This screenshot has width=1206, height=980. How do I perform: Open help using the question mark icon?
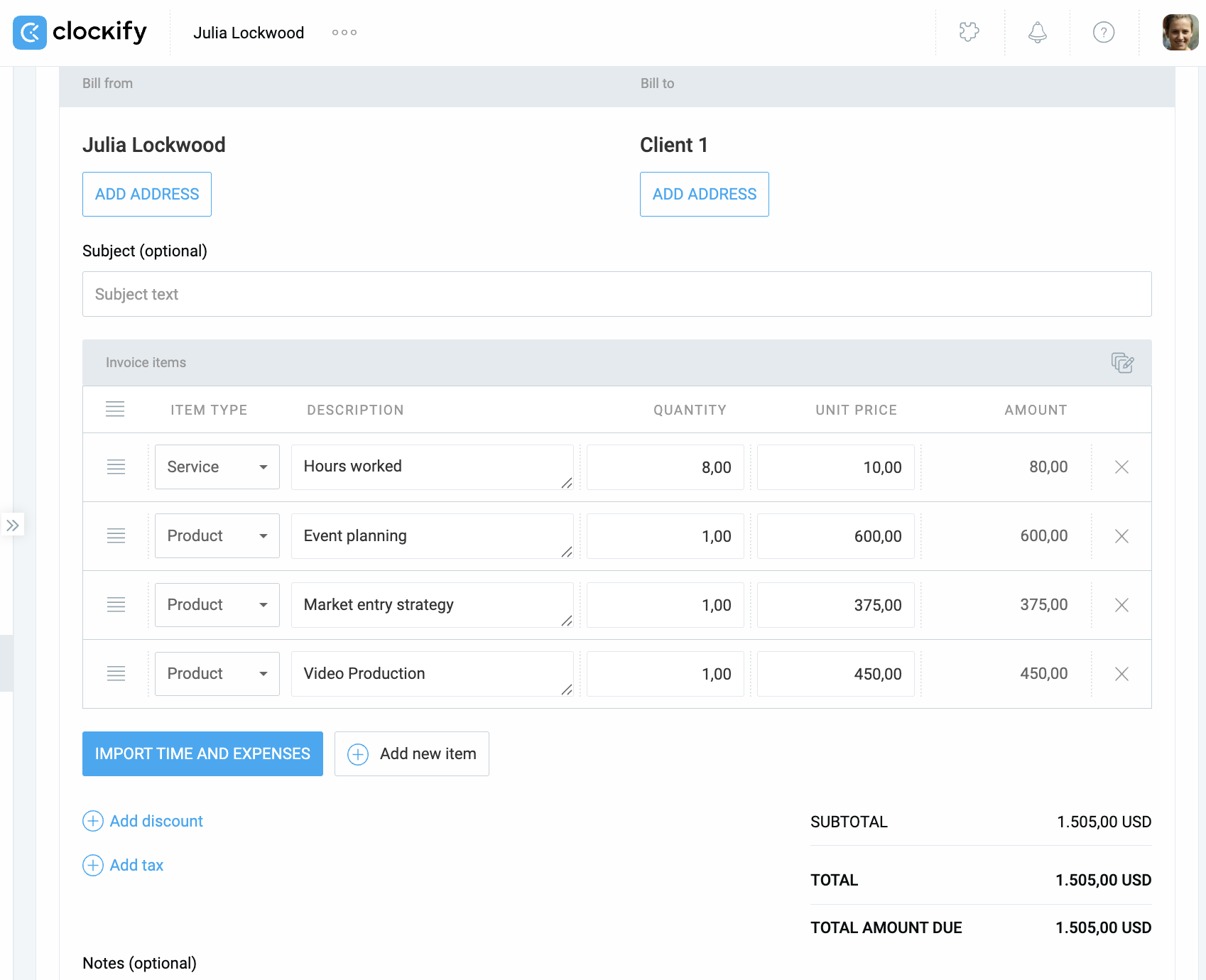(x=1103, y=33)
